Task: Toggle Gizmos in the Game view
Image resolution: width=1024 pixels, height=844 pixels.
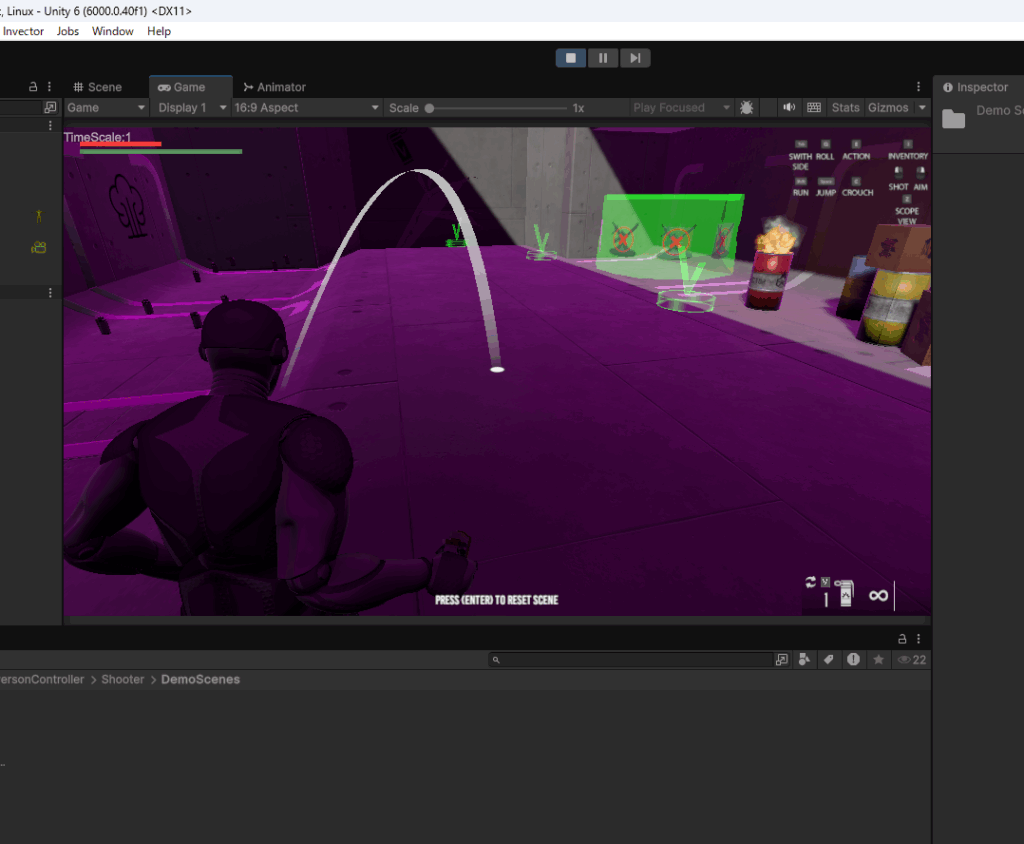Action: click(887, 107)
